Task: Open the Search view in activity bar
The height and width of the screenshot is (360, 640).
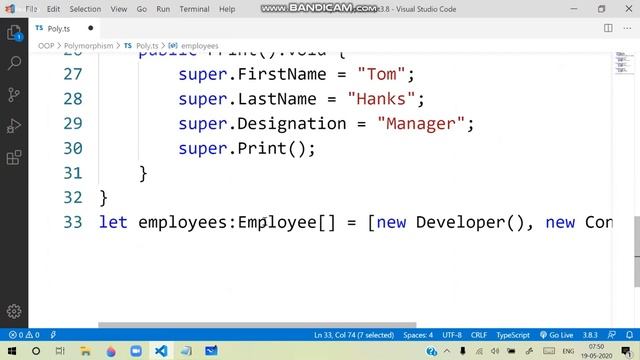Action: click(x=14, y=63)
